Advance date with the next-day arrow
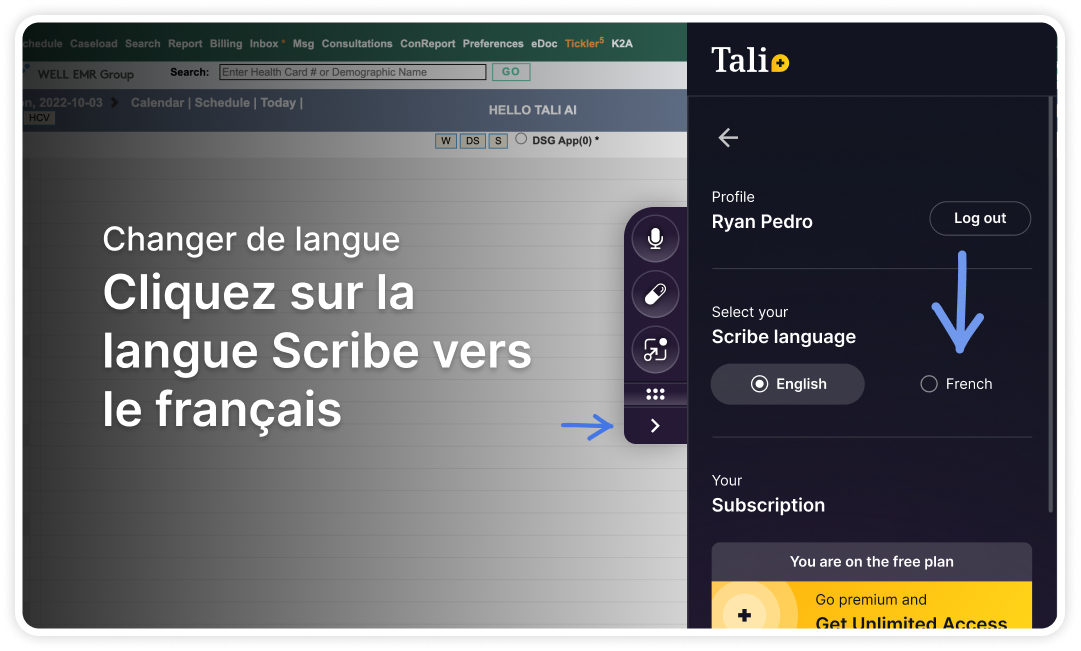 (114, 103)
